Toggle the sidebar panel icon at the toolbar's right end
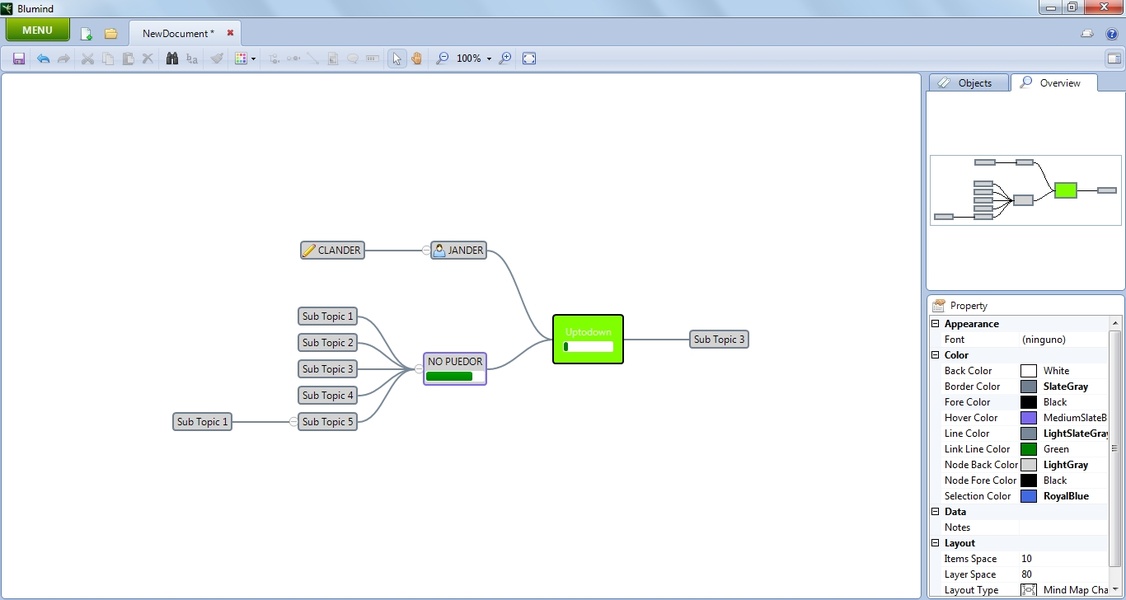The image size is (1126, 600). [1112, 59]
